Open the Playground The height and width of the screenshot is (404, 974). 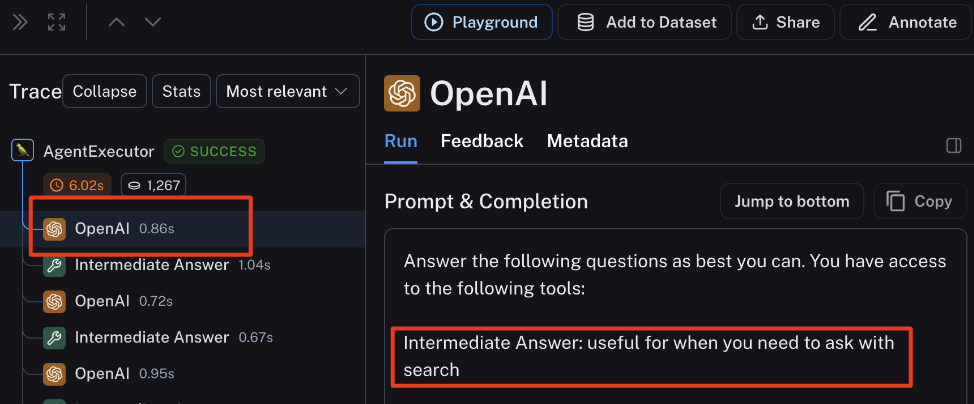(x=481, y=22)
